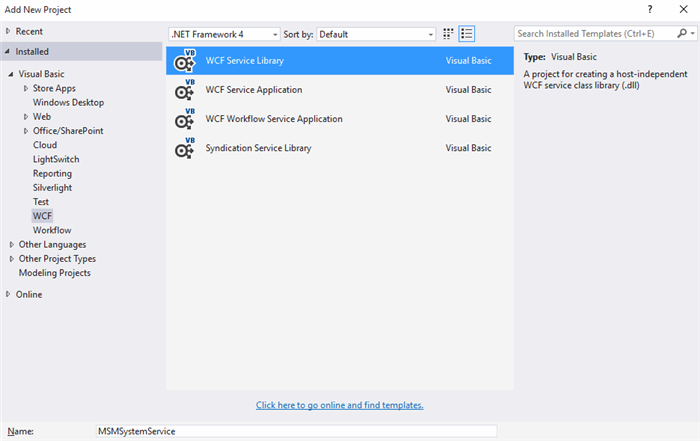Screen dimensions: 700x441
Task: Select Reporting in the tree
Action: (52, 174)
